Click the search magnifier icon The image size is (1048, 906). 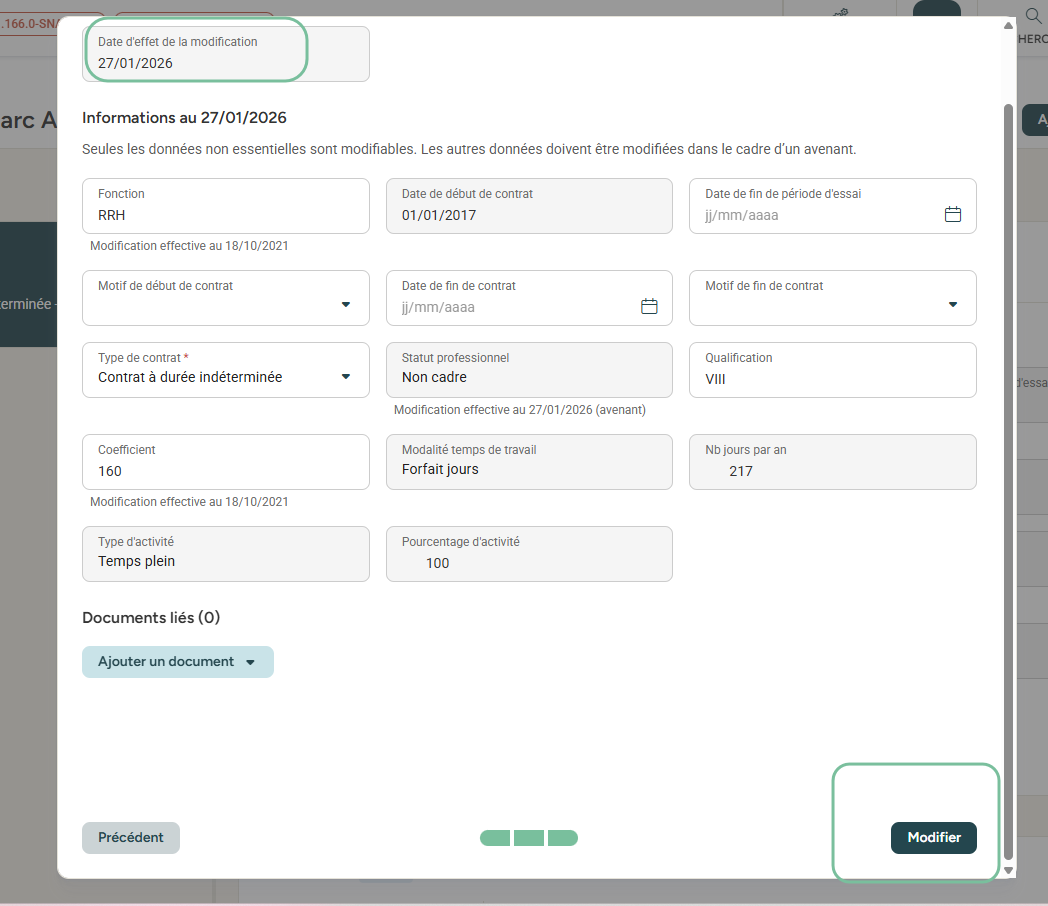[1034, 17]
